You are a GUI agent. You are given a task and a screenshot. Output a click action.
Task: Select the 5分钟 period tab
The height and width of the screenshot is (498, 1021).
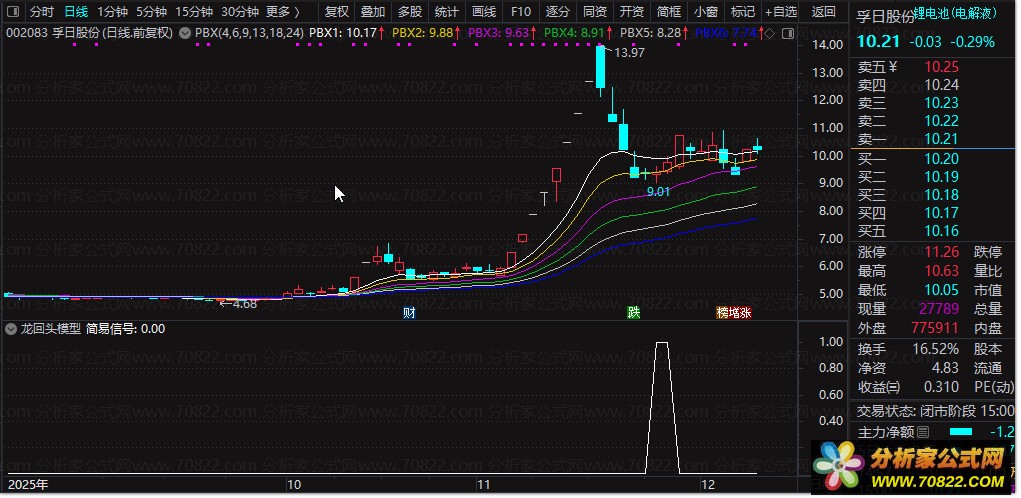coord(151,12)
